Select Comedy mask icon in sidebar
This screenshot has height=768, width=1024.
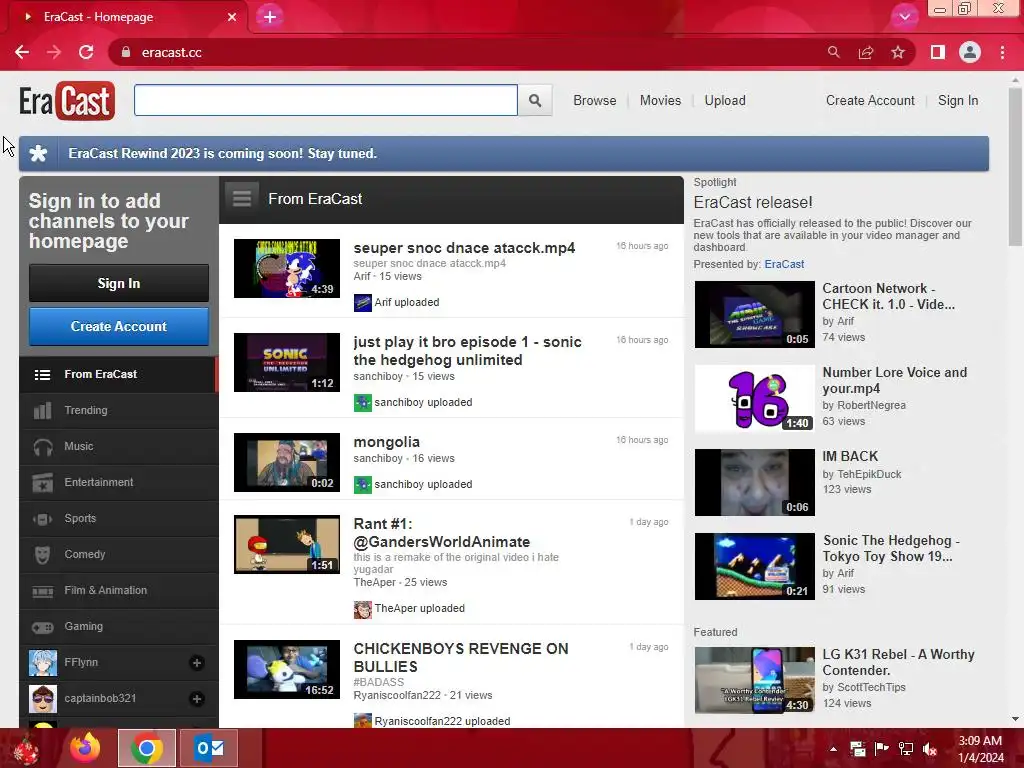(x=42, y=554)
